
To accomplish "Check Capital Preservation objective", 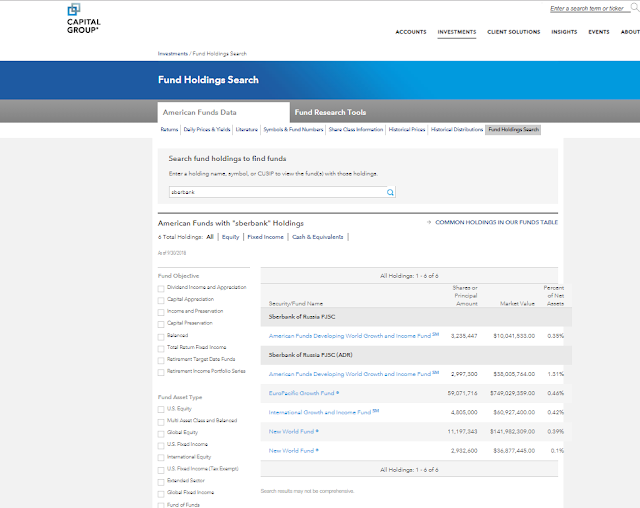I will pyautogui.click(x=161, y=324).
